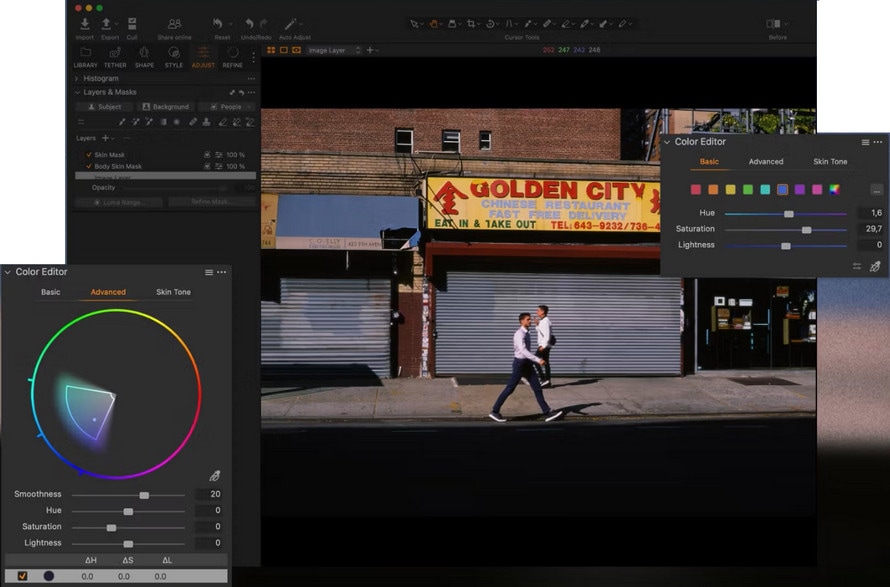The image size is (890, 587).
Task: Open the add layer plus dropdown in Layers
Action: click(x=108, y=138)
